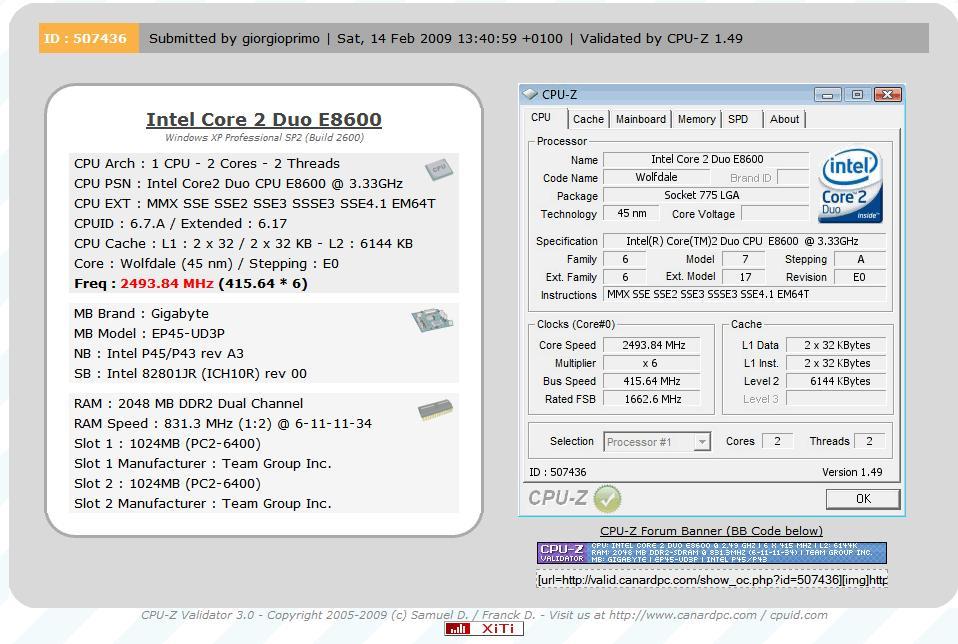
Task: Click the Rated FSB value 1662.6 MHz
Action: pos(653,399)
